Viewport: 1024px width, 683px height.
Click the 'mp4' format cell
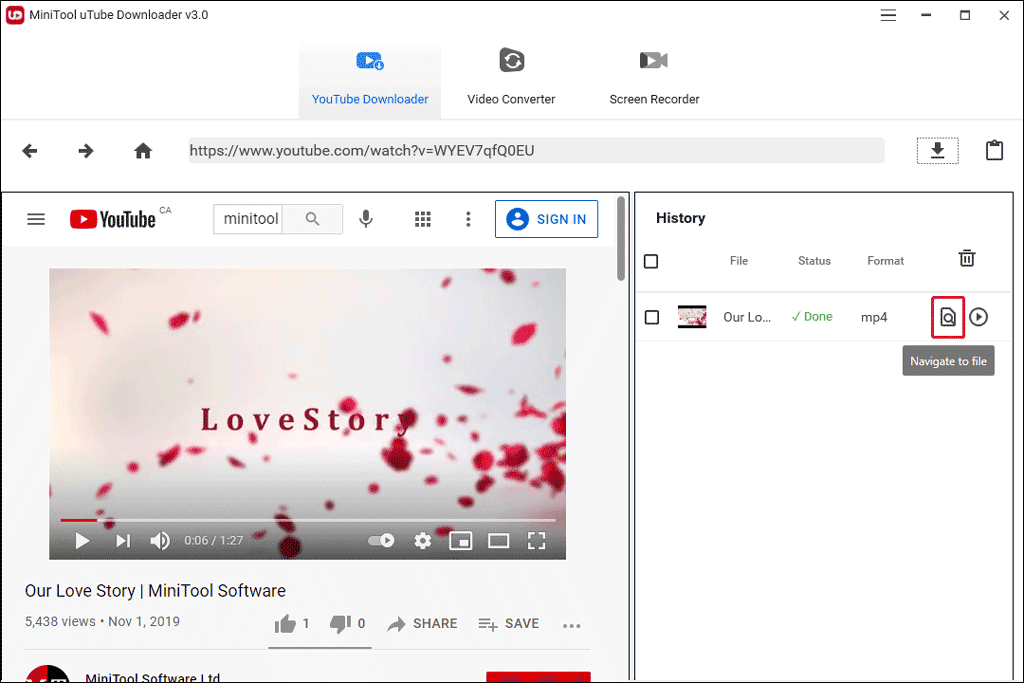(x=874, y=317)
